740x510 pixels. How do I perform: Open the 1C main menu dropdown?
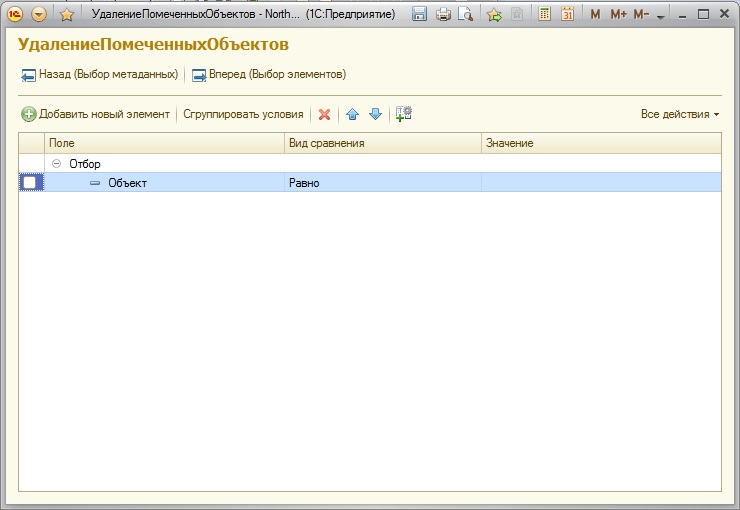39,14
